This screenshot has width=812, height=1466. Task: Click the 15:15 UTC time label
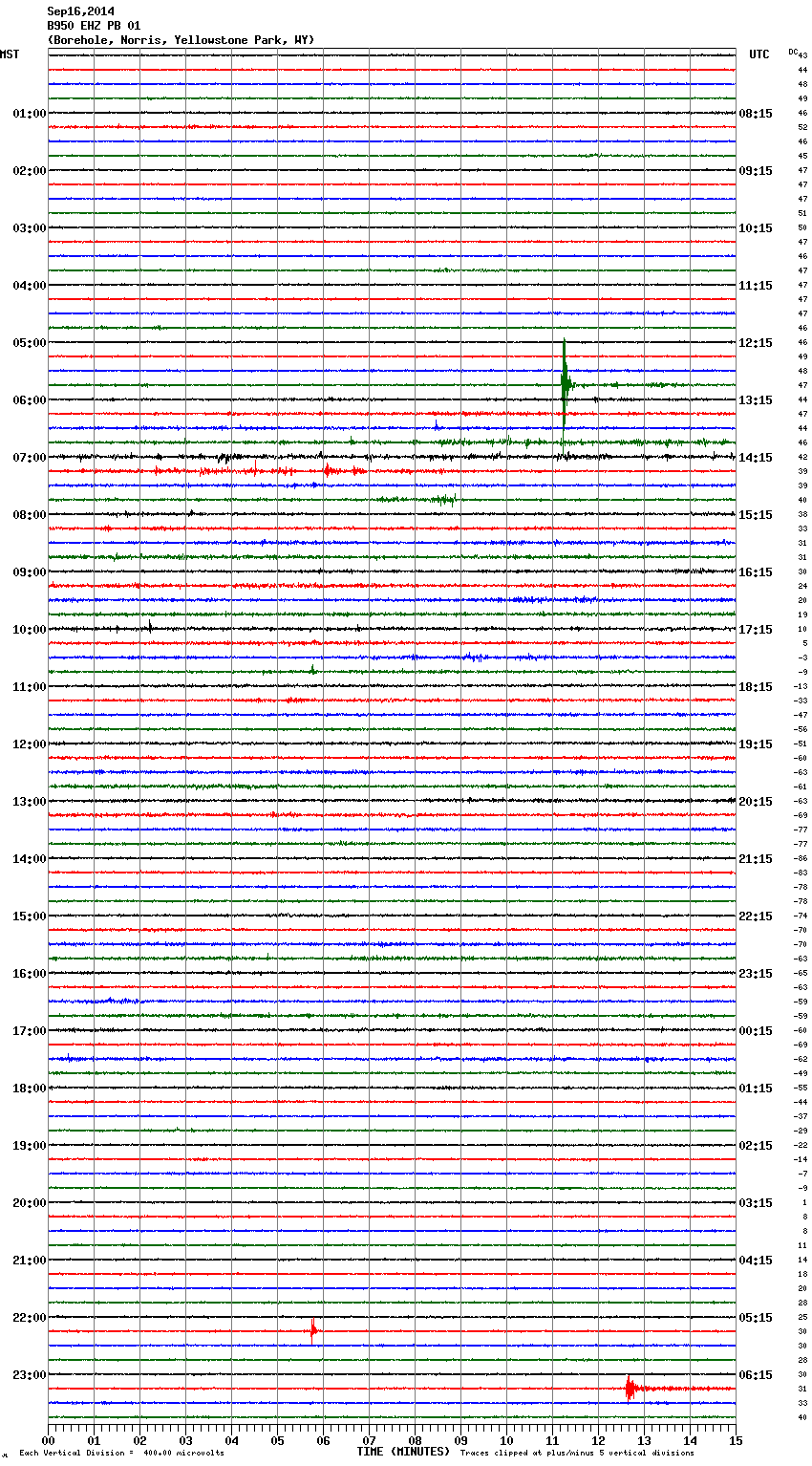coord(756,515)
